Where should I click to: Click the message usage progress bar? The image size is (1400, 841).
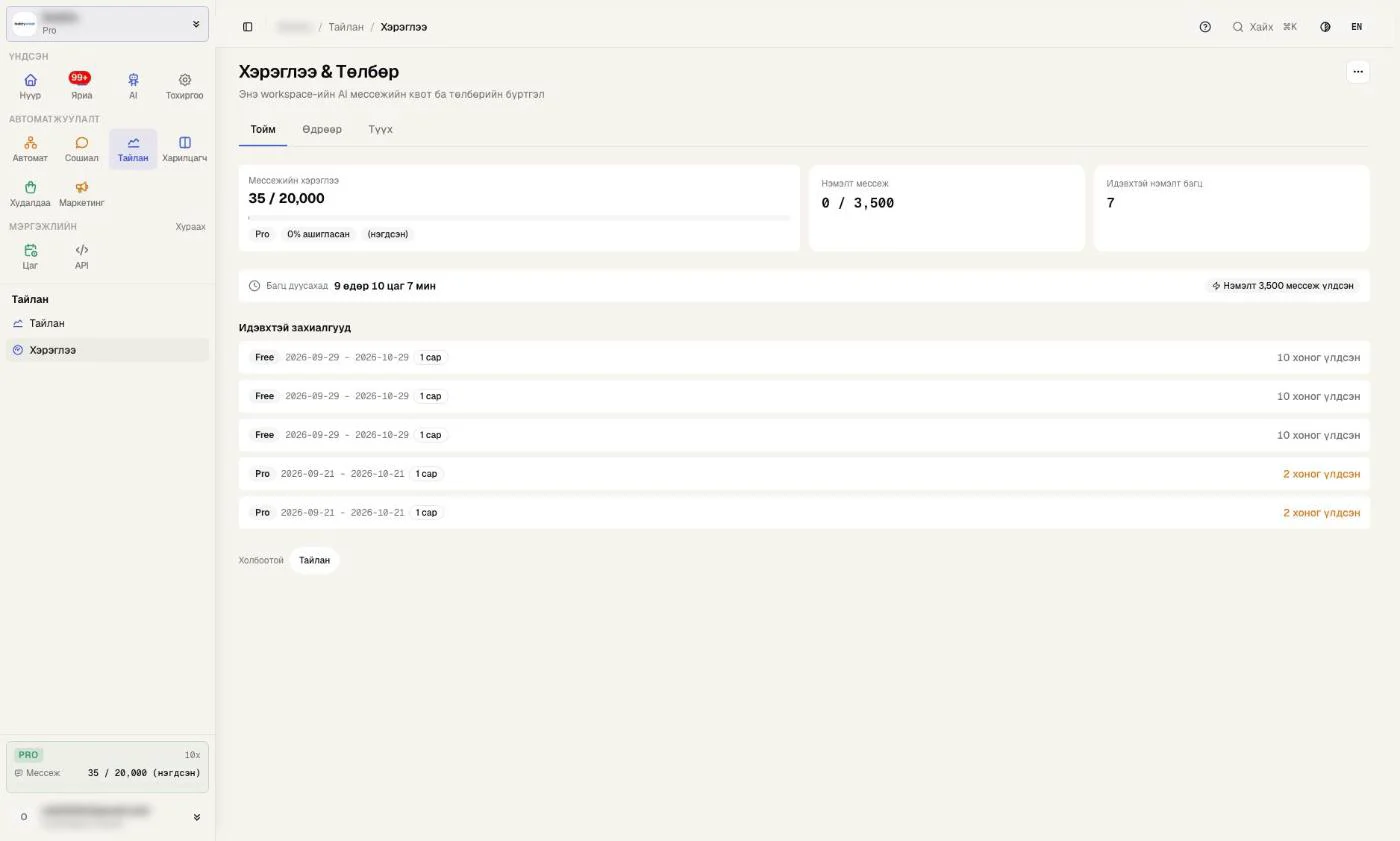519,217
